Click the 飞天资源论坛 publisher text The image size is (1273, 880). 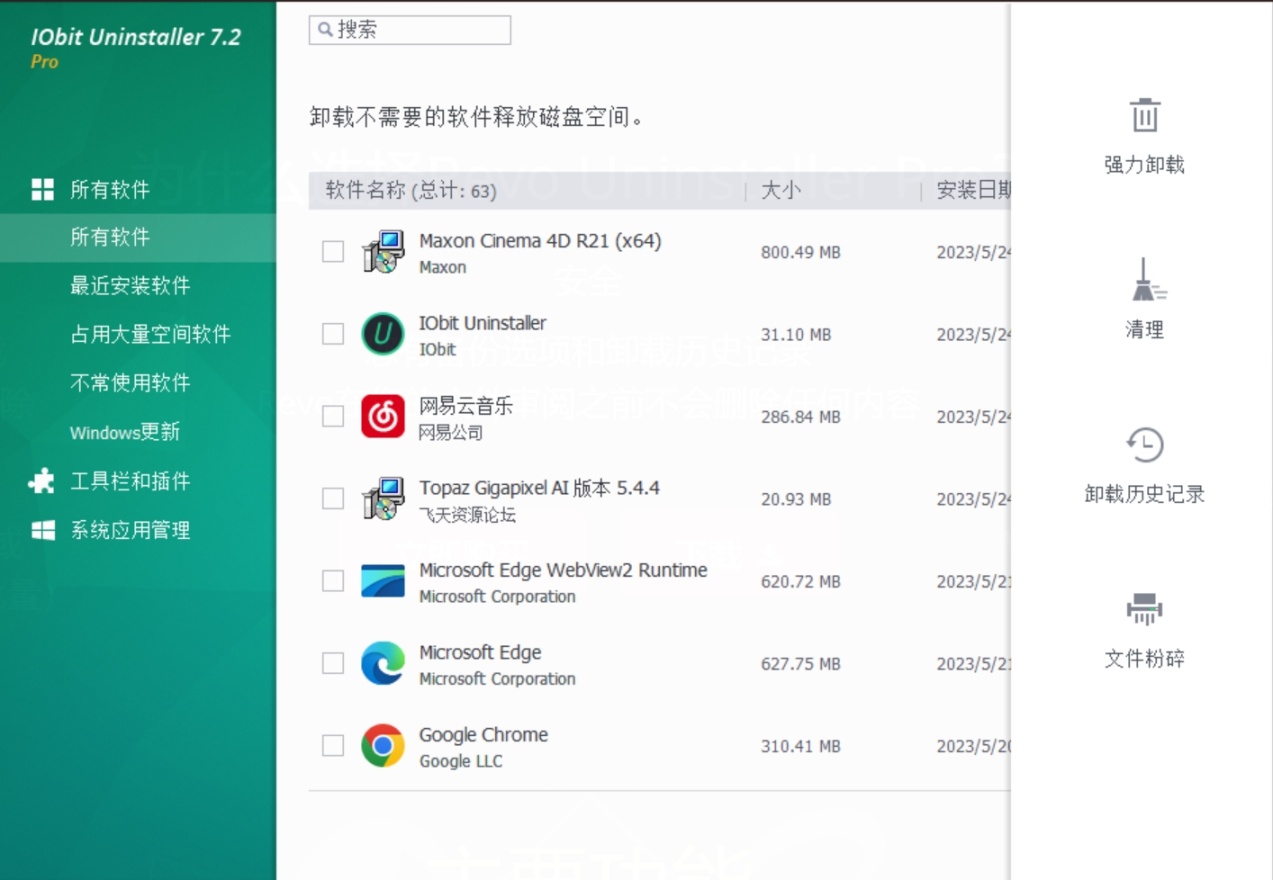coord(467,515)
